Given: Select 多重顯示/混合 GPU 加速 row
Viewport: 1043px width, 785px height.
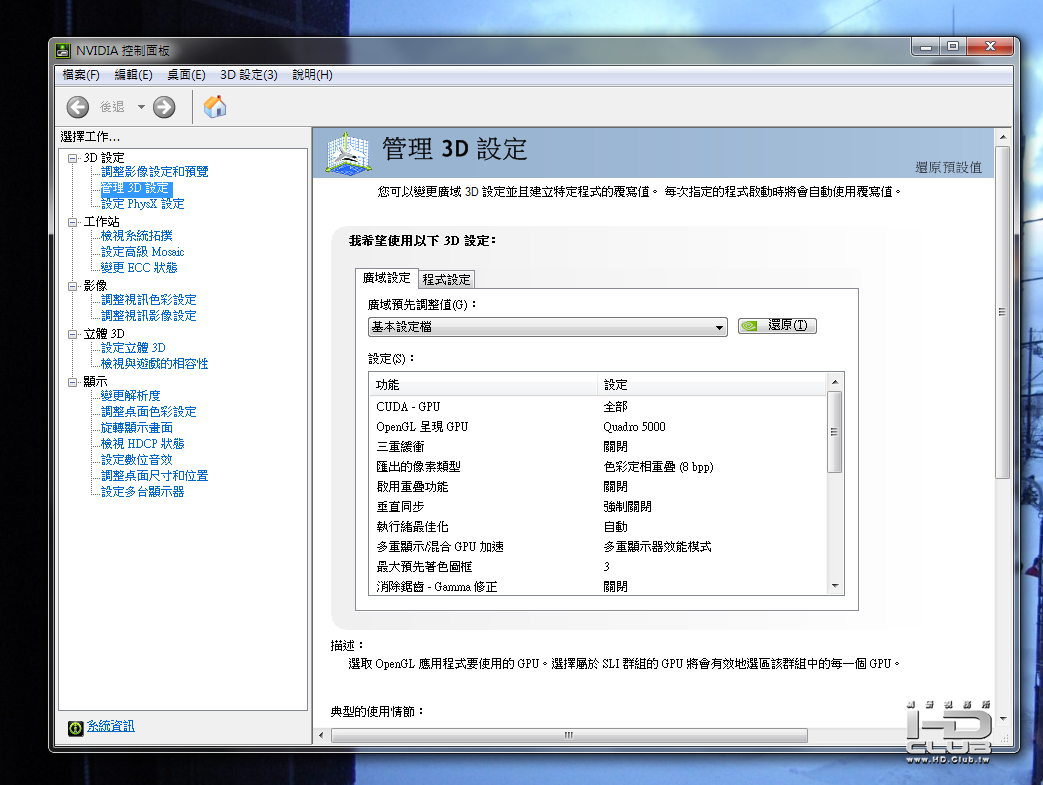Looking at the screenshot, I should click(598, 546).
